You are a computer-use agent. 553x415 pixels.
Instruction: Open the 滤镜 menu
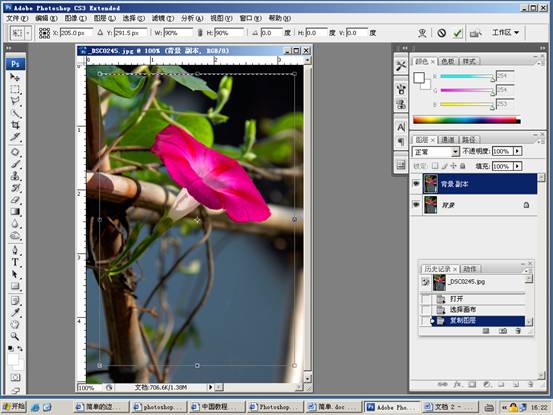pos(163,18)
